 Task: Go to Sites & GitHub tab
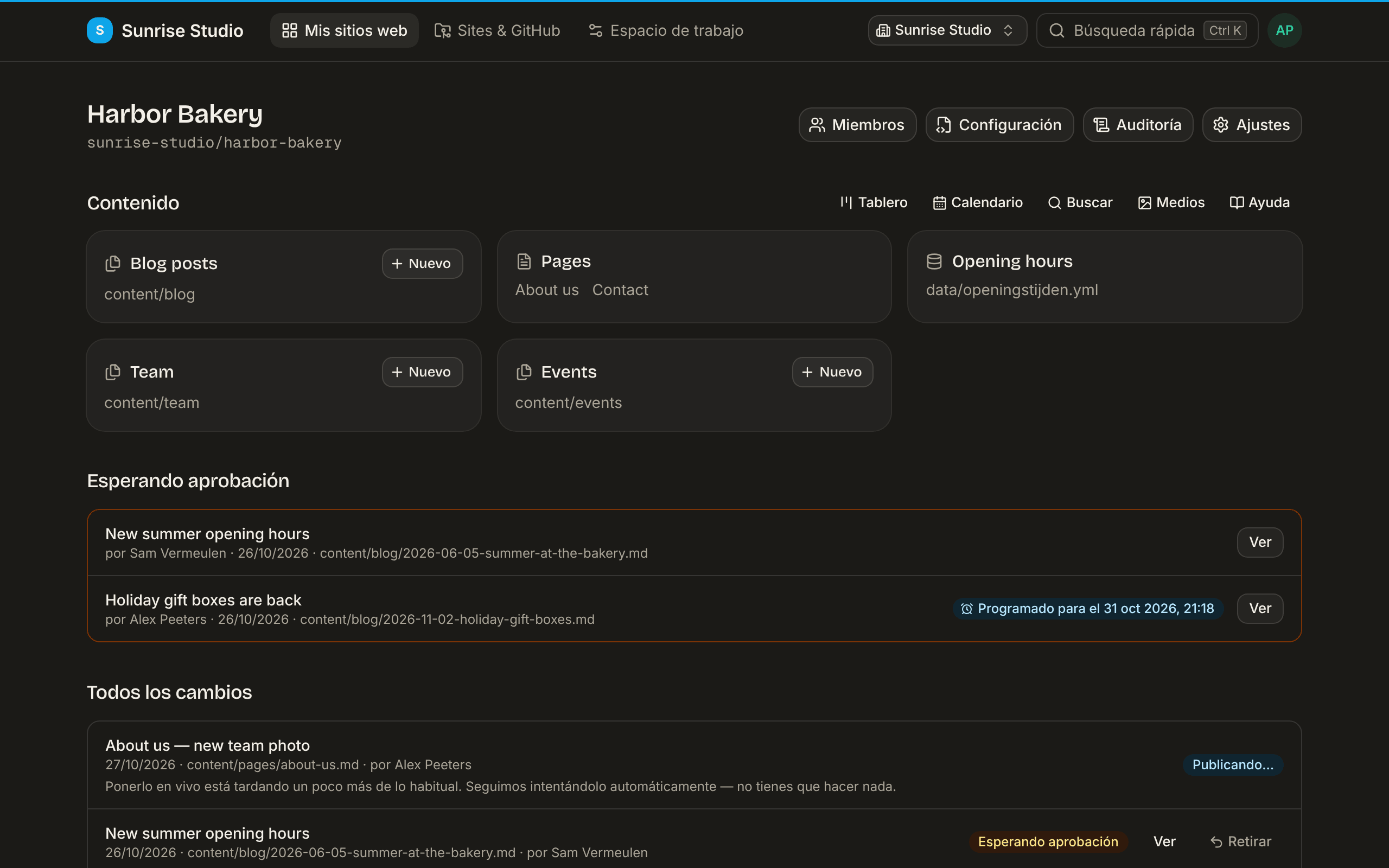pos(497,30)
